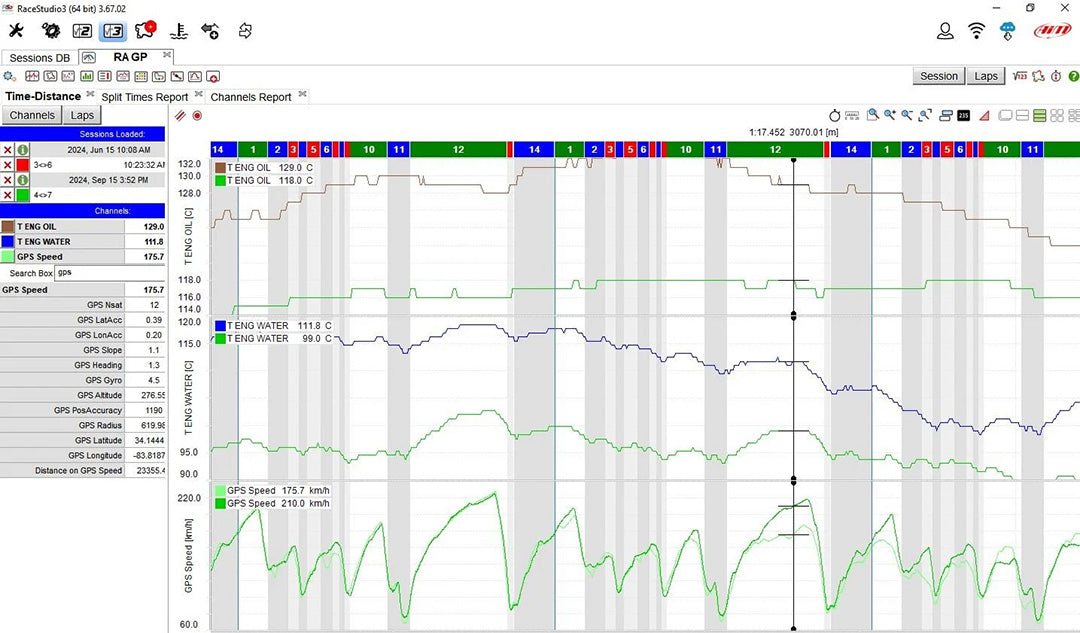Screen dimensions: 1080x633
Task: Open the Channels Report tab
Action: coord(251,97)
